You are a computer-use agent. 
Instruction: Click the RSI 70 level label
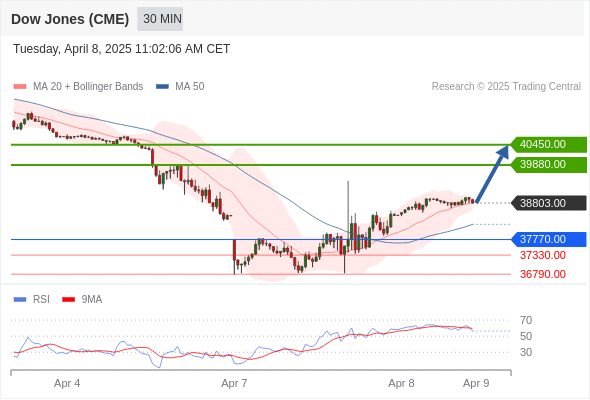click(x=526, y=321)
